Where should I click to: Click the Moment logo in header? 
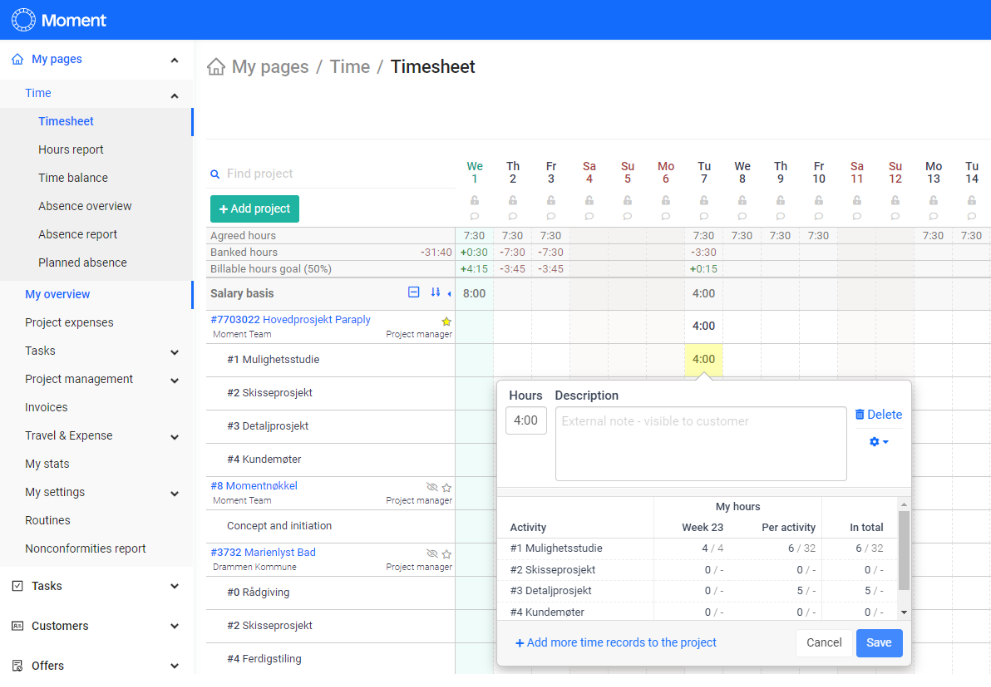59,20
